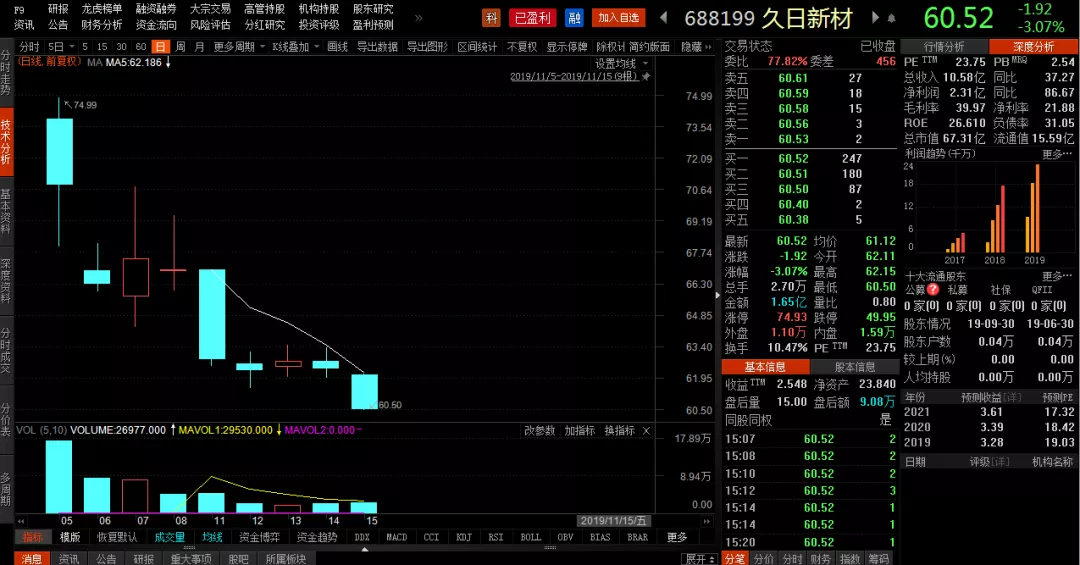Click the pin icon beside the date range
The height and width of the screenshot is (565, 1080).
pyautogui.click(x=646, y=76)
